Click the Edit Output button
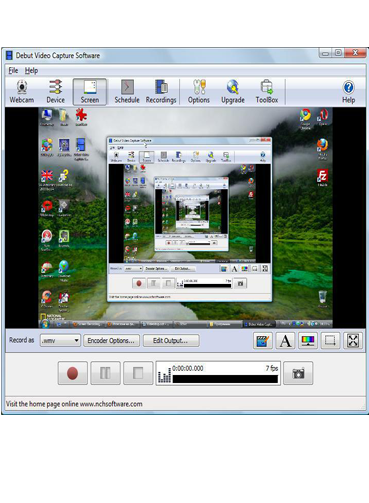Image resolution: width=369 pixels, height=503 pixels. 171,341
